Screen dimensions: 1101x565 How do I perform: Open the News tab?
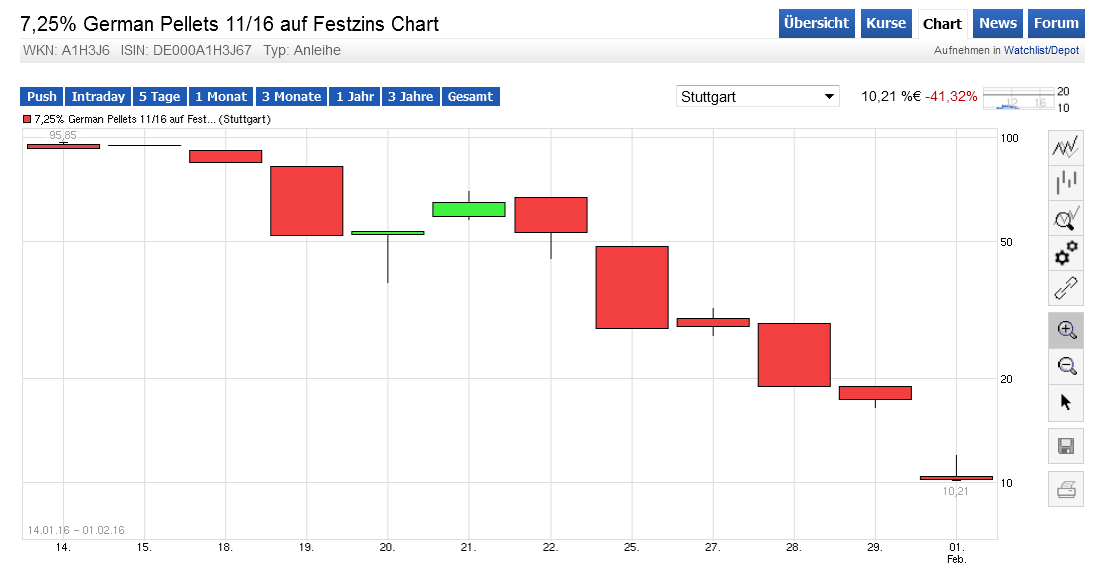point(998,23)
